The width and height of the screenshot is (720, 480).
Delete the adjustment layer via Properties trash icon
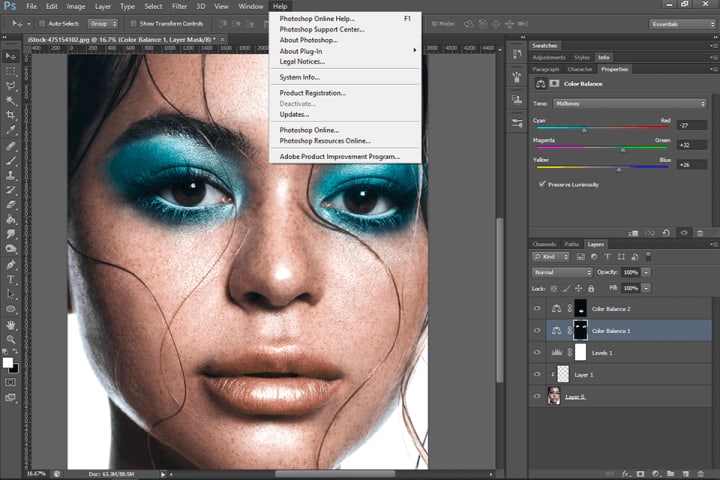700,233
